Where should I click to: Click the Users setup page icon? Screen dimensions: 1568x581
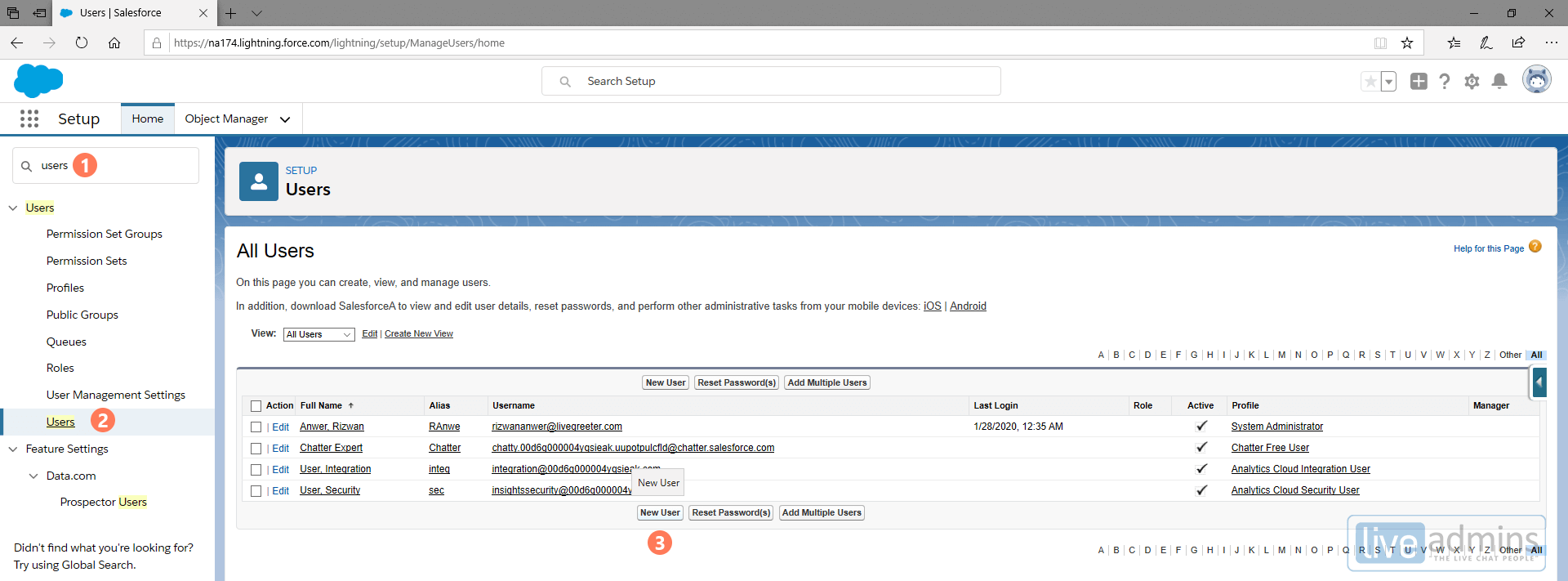click(x=259, y=181)
